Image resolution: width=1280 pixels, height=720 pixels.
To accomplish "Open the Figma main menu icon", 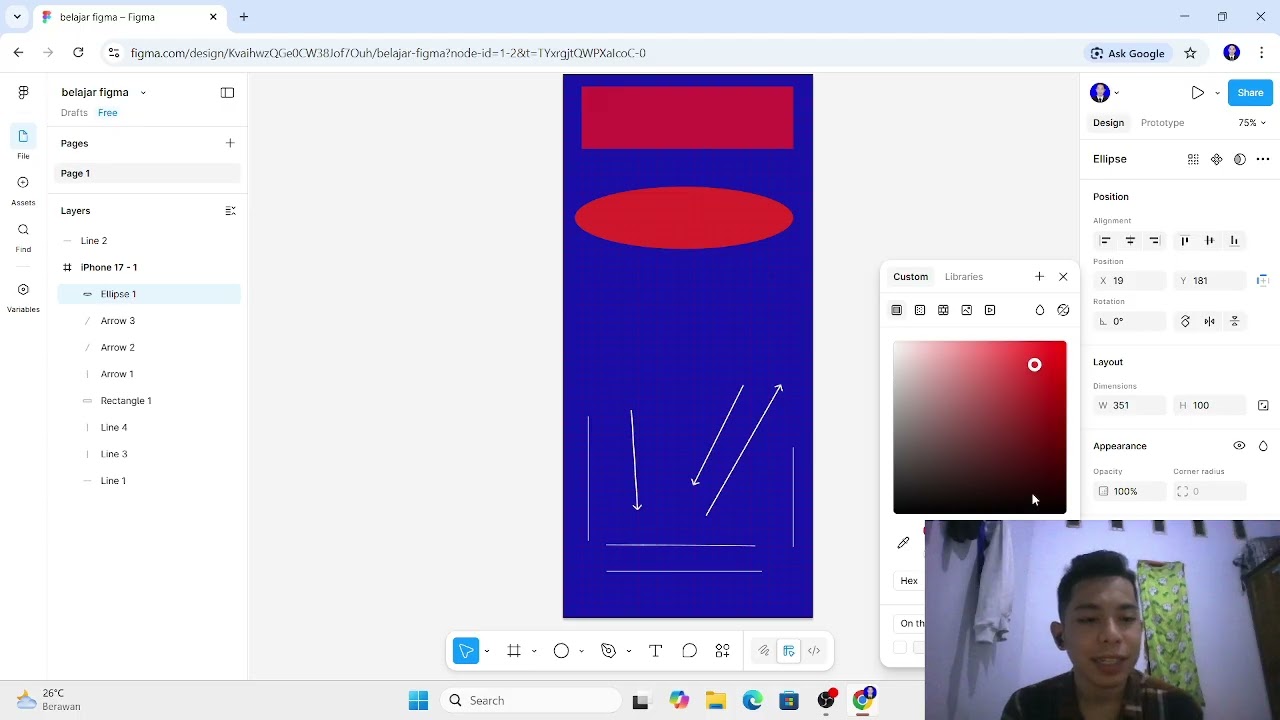I will (23, 92).
